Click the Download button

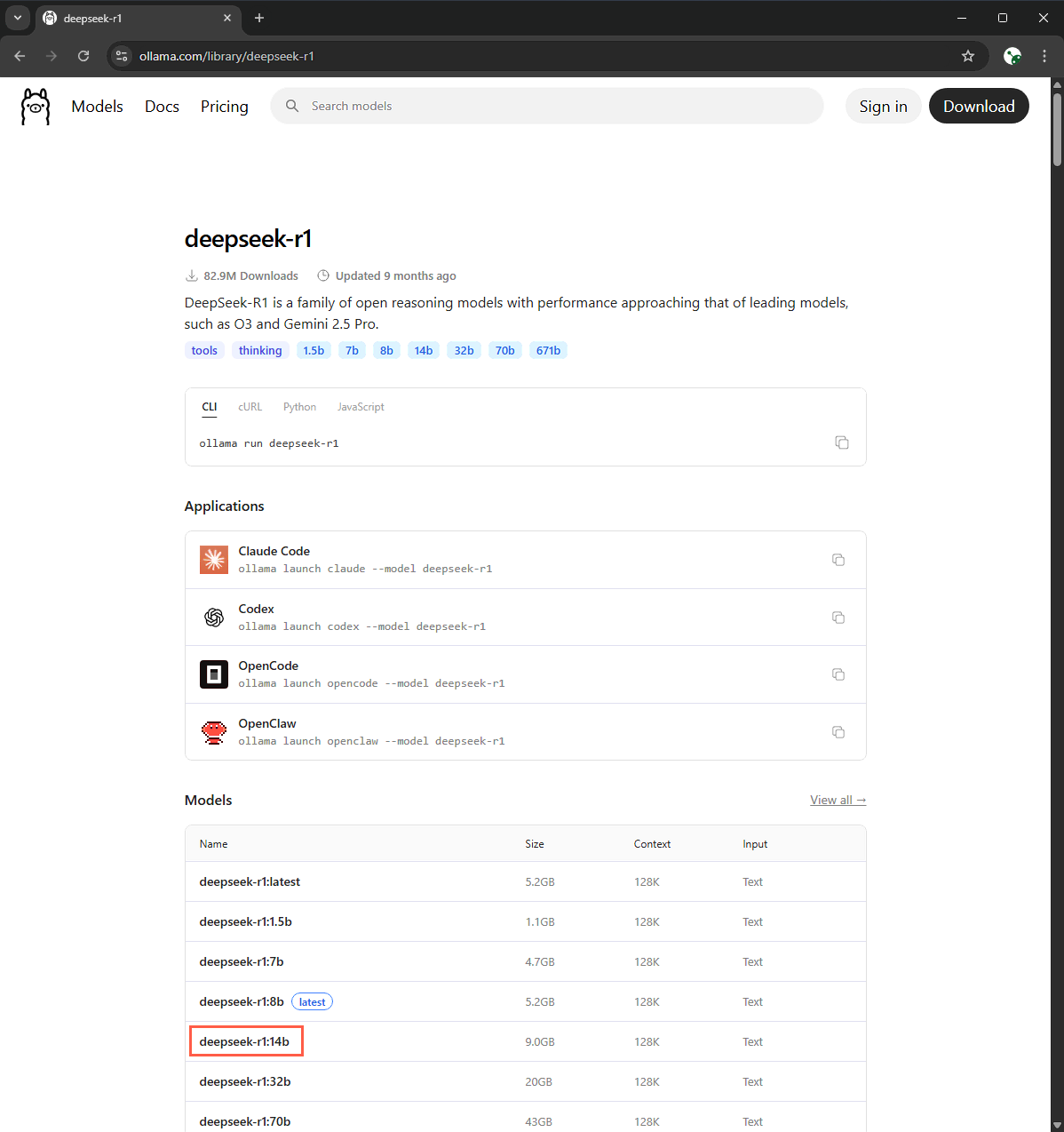click(x=979, y=106)
